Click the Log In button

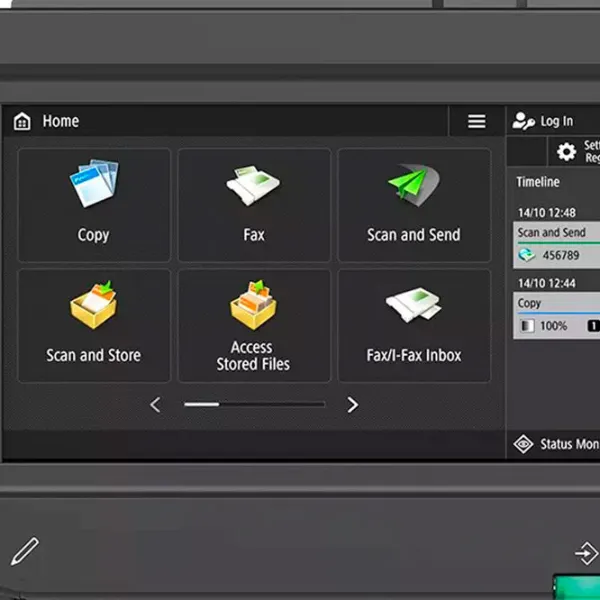(544, 121)
